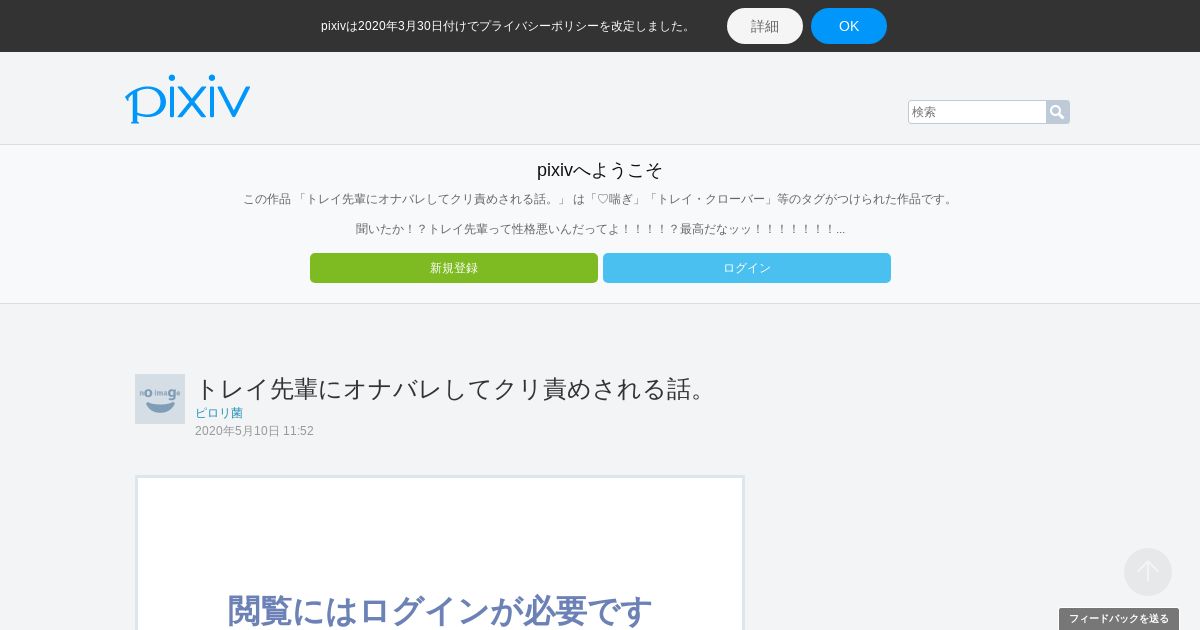Click the 詳細 button in the privacy notice
1200x630 pixels.
pos(765,26)
